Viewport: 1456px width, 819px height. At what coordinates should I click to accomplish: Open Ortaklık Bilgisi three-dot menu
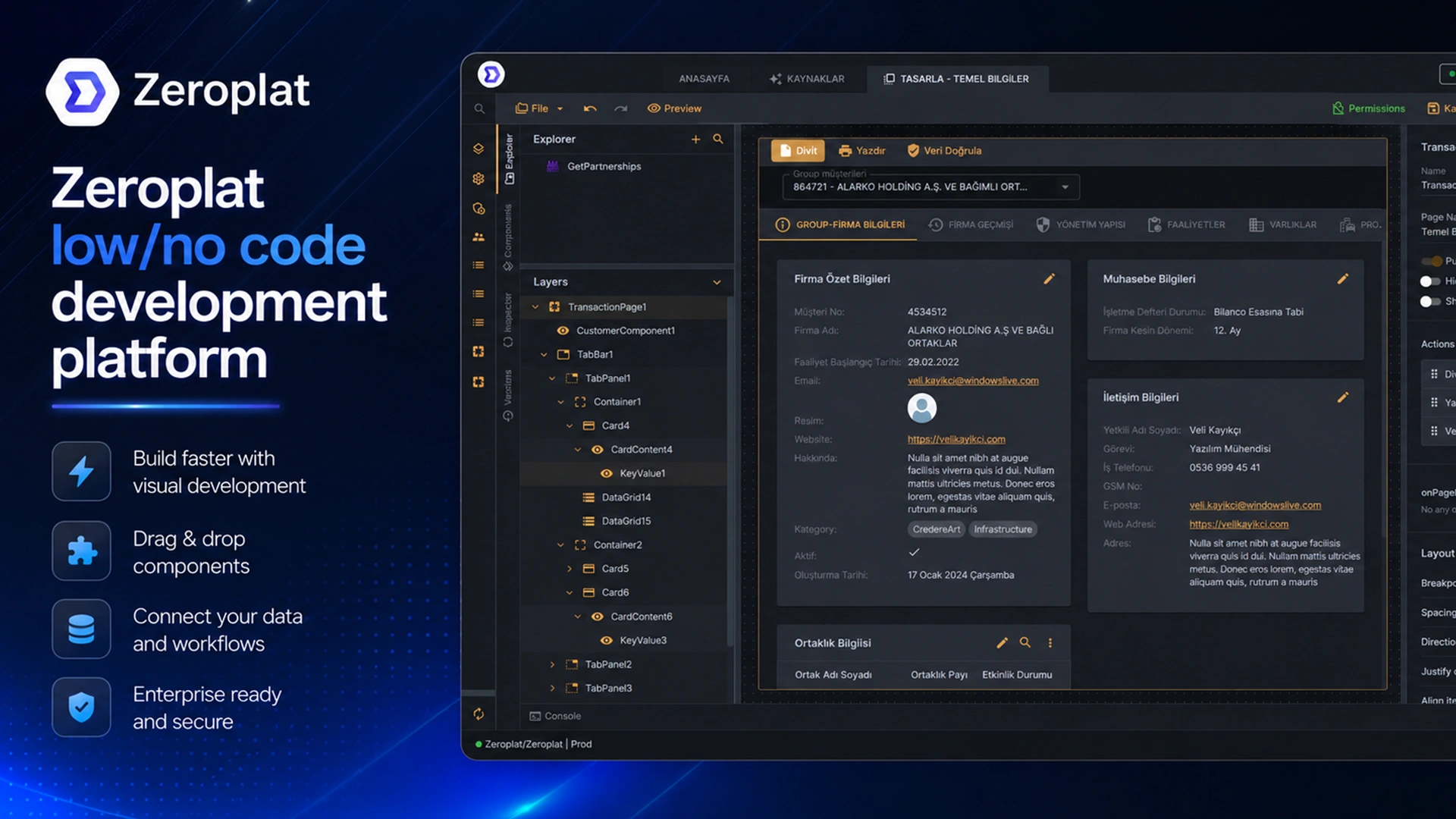pyautogui.click(x=1050, y=643)
